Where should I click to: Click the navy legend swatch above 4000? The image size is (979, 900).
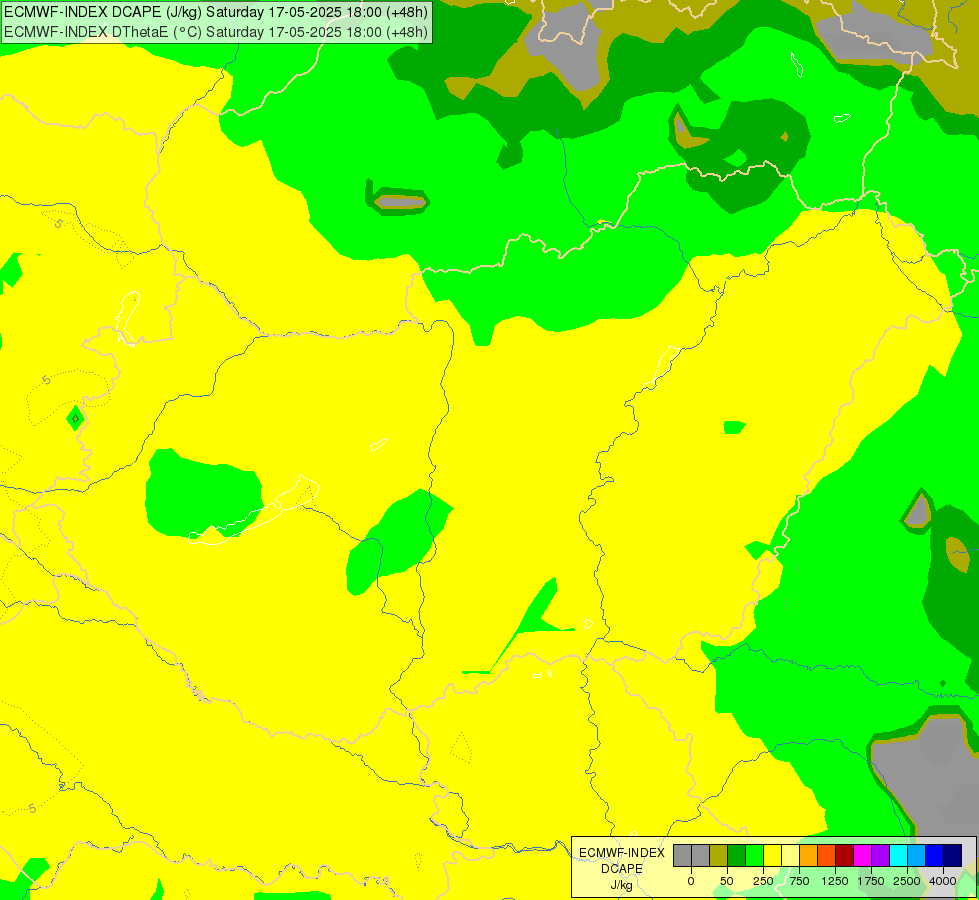tap(953, 855)
